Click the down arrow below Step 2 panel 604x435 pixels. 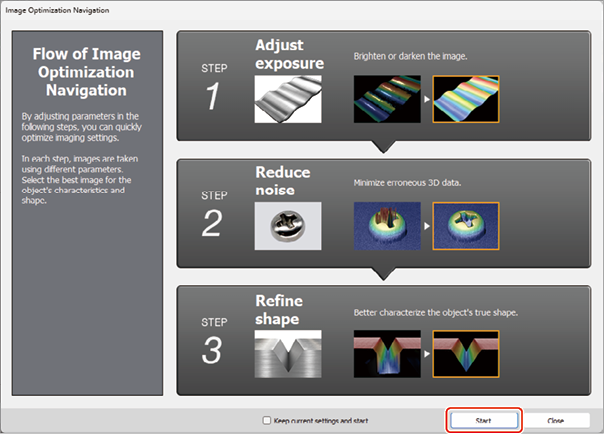tap(379, 274)
